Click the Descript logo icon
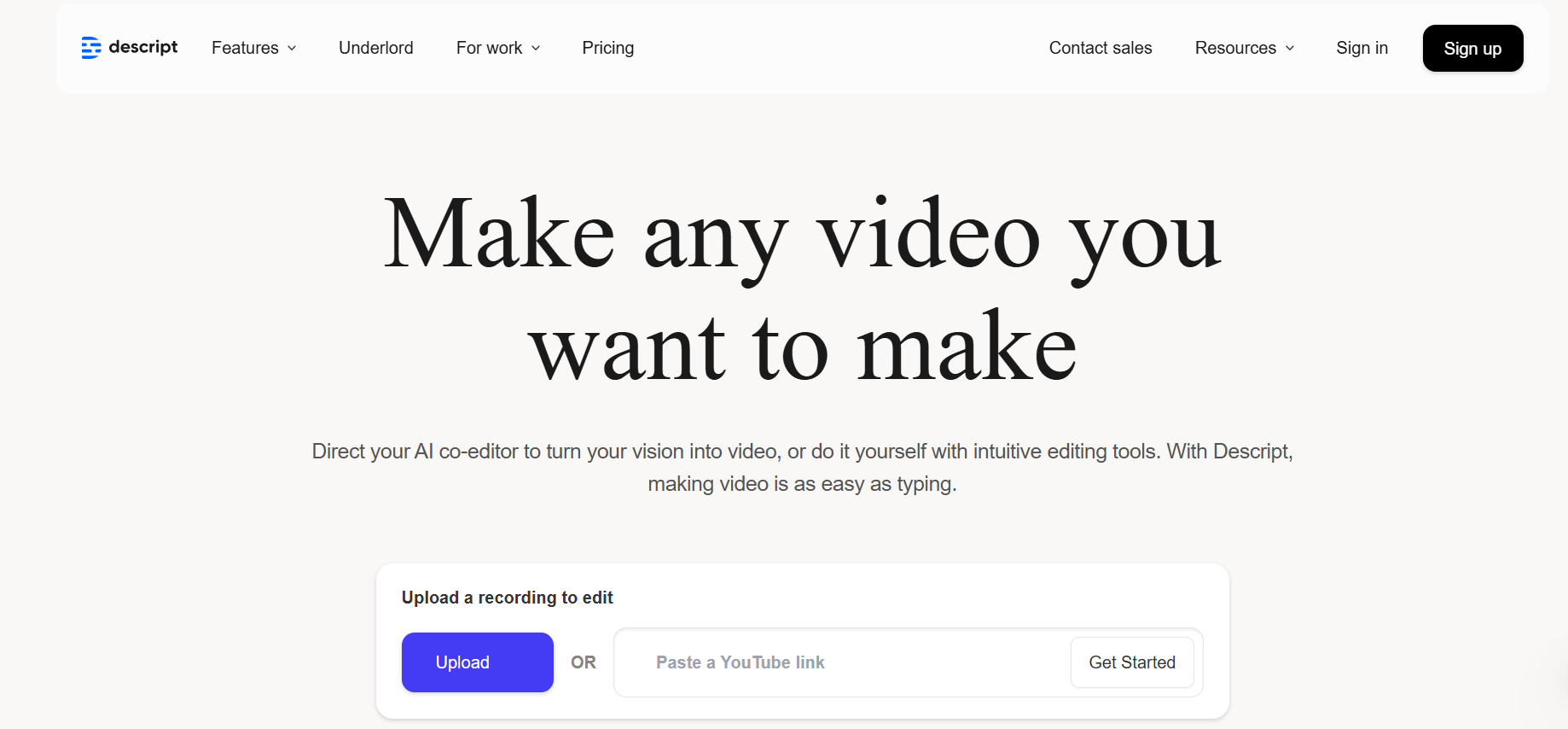Screen dimensions: 1568x729 (x=91, y=48)
